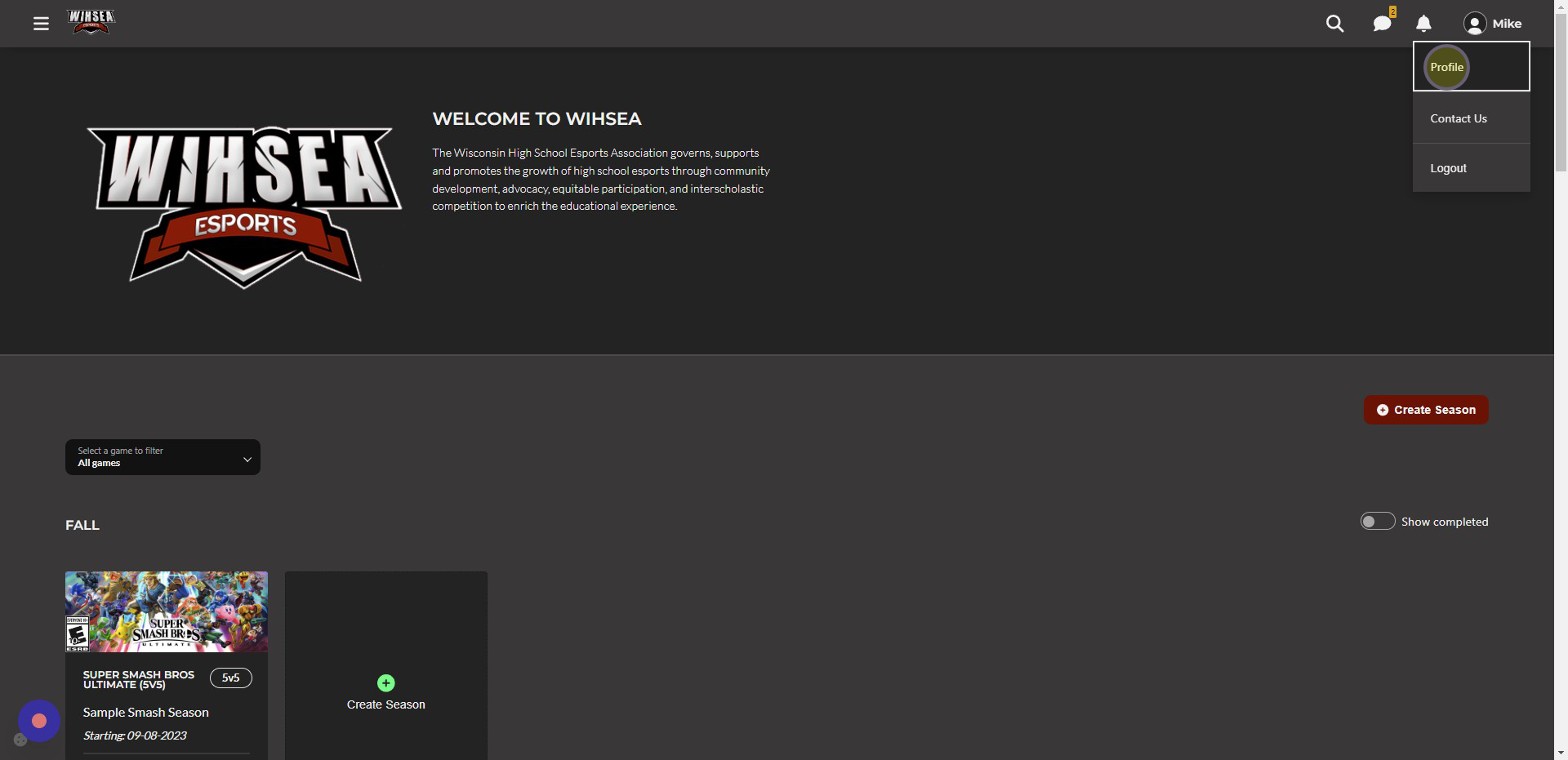Screen dimensions: 1568x760
Task: Click the 5v5 badge on the Smash card
Action: (x=231, y=678)
